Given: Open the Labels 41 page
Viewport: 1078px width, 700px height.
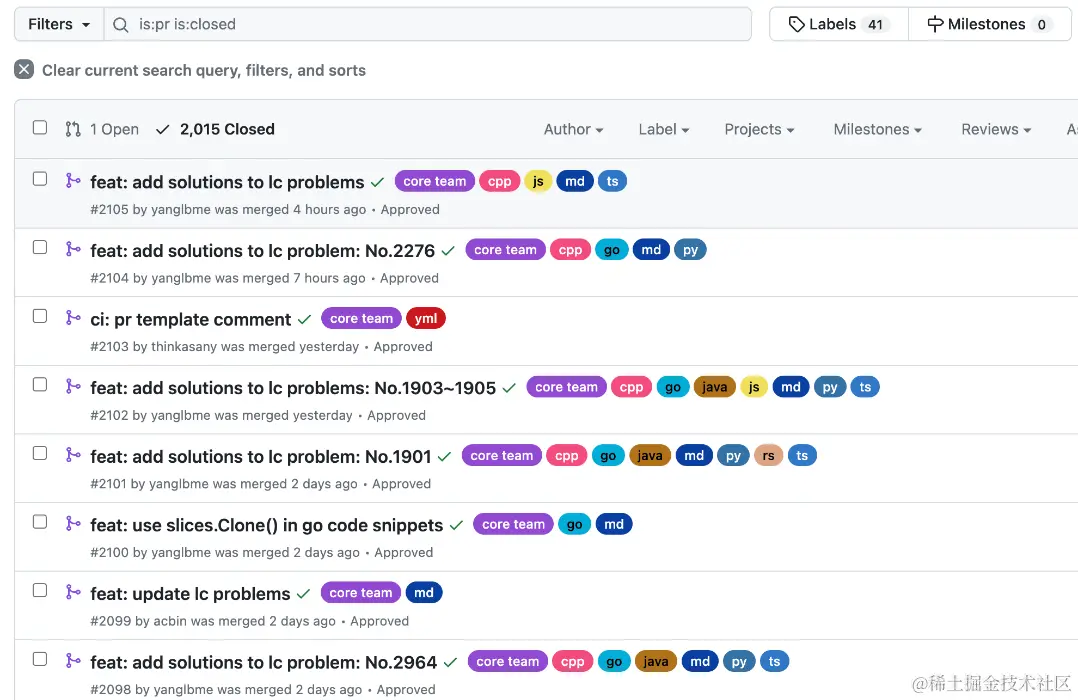Looking at the screenshot, I should click(x=839, y=24).
